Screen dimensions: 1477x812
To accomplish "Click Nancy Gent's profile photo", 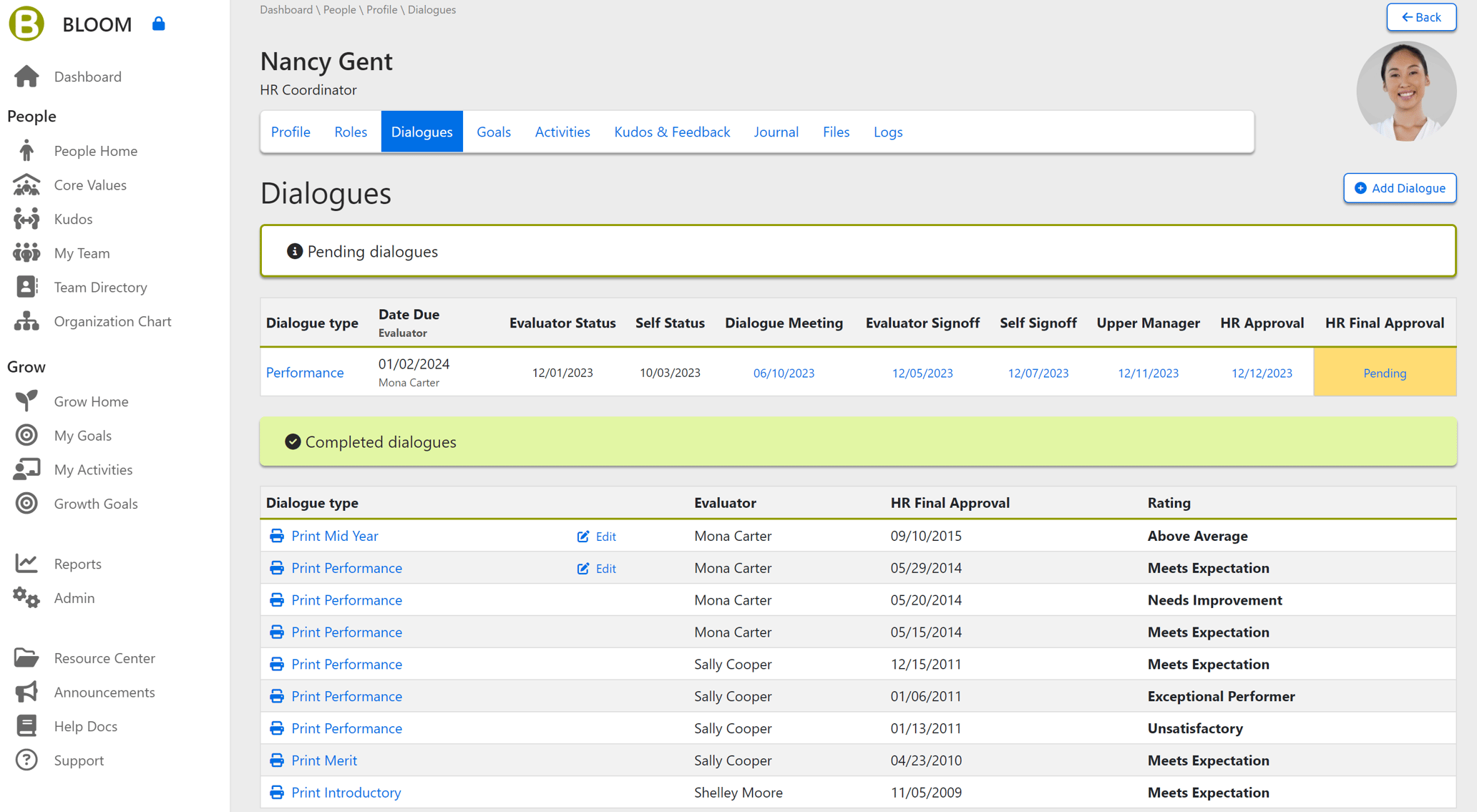I will click(x=1405, y=92).
